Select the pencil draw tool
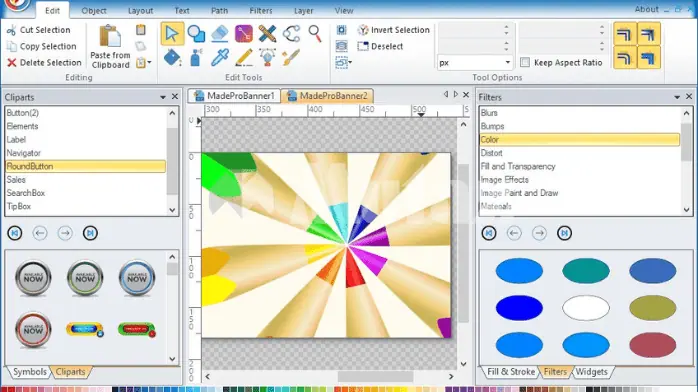This screenshot has height=392, width=698. point(243,57)
